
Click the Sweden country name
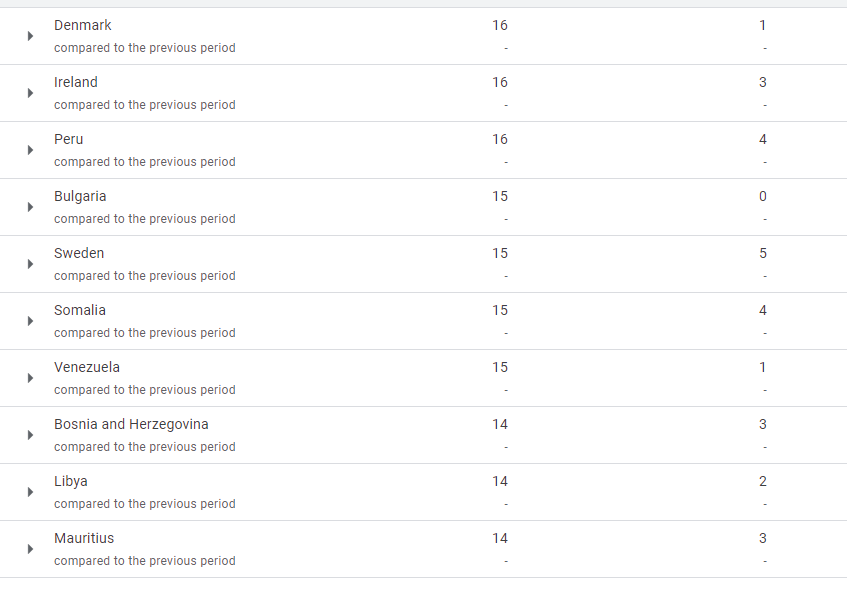(79, 253)
